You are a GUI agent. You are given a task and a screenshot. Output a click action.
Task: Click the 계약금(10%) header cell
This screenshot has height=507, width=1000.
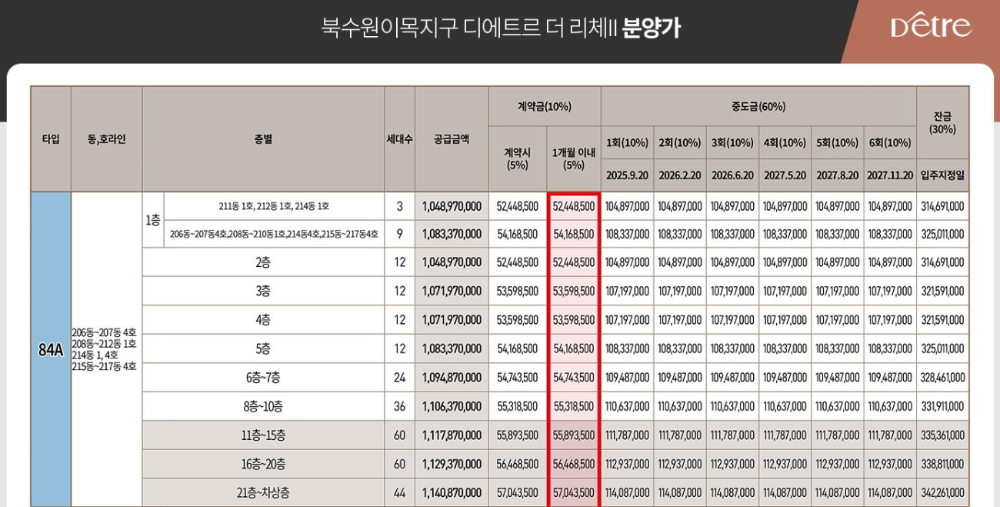click(544, 107)
